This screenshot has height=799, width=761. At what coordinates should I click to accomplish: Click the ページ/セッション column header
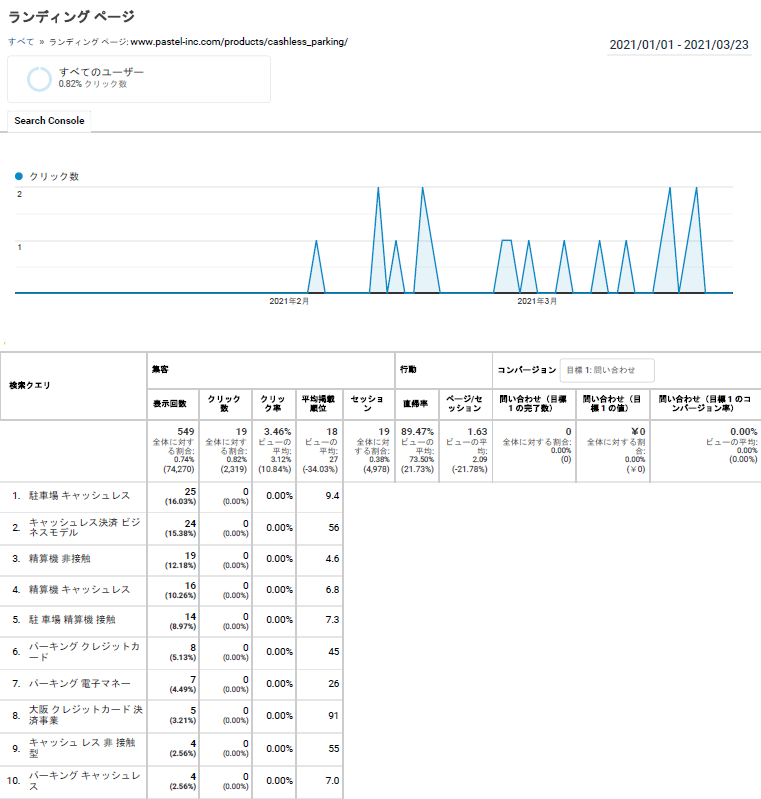[x=463, y=403]
